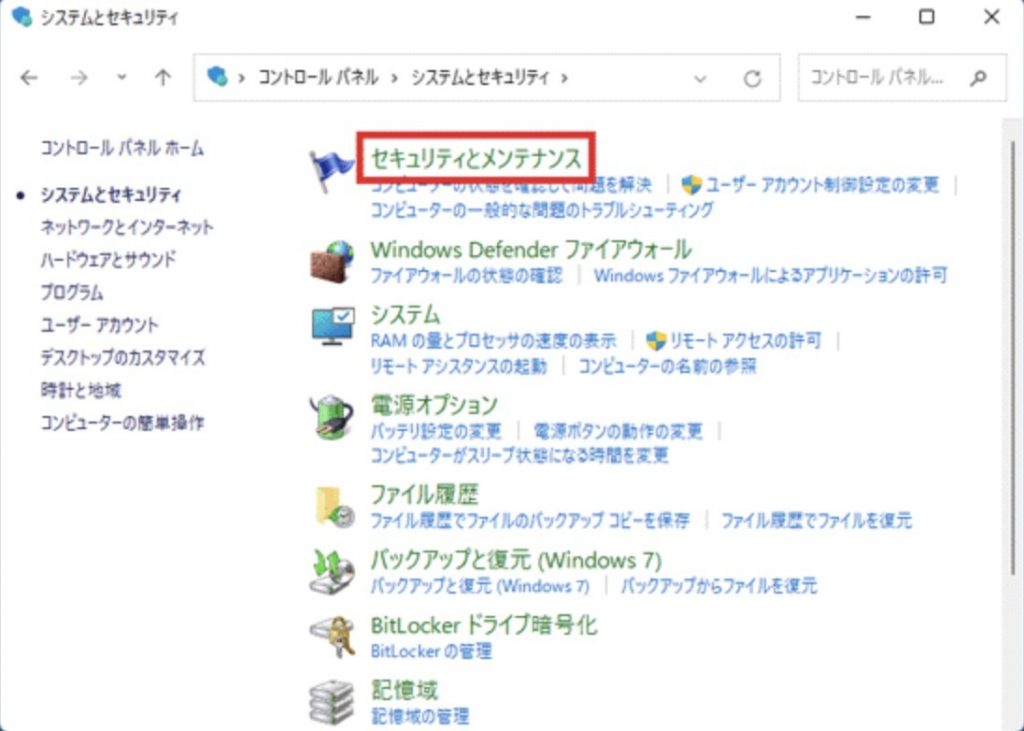Select システムとセキュリティ in the address breadcrumb
This screenshot has height=731, width=1024.
click(480, 78)
